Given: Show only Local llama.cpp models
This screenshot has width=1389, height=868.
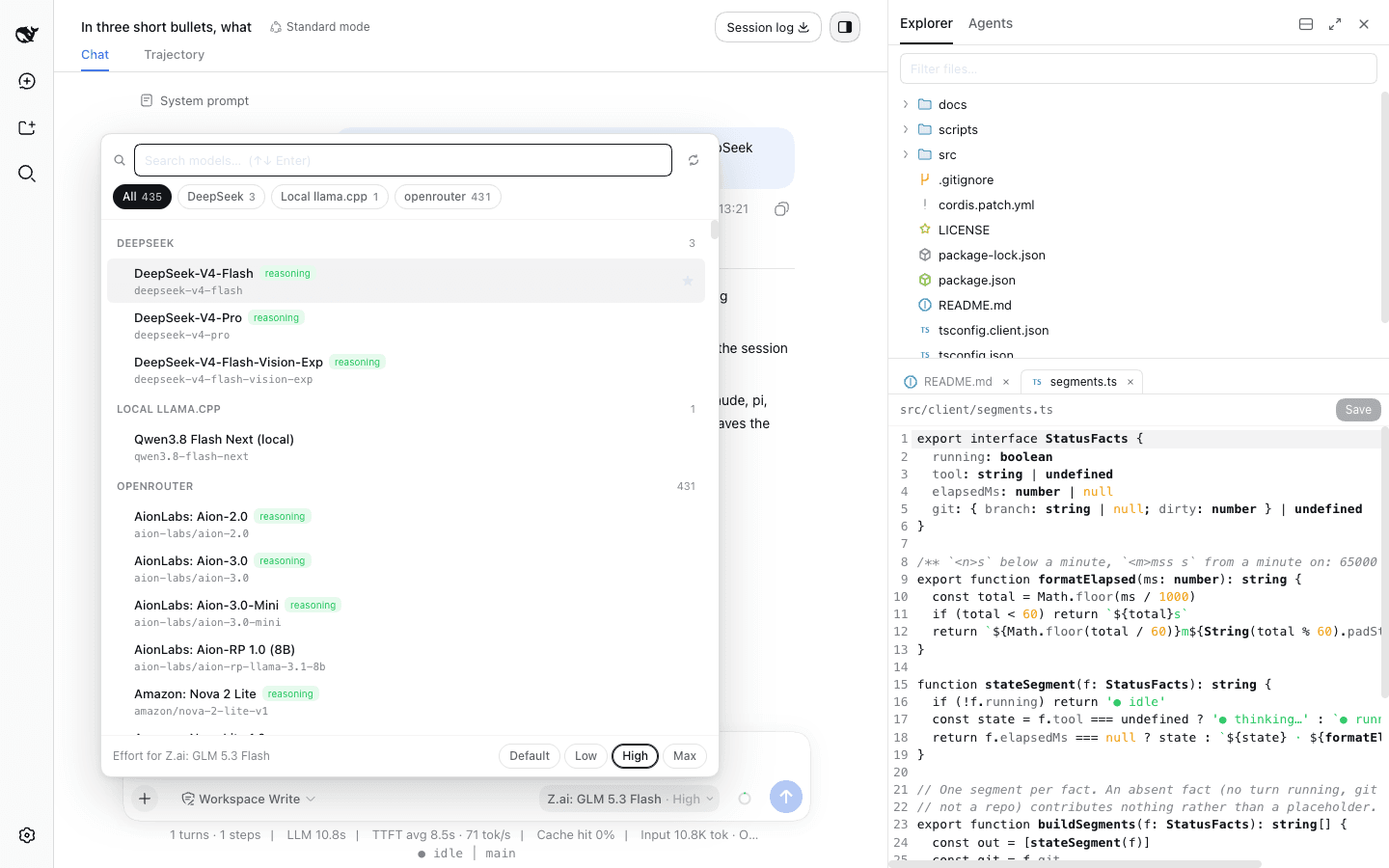Looking at the screenshot, I should (x=330, y=197).
